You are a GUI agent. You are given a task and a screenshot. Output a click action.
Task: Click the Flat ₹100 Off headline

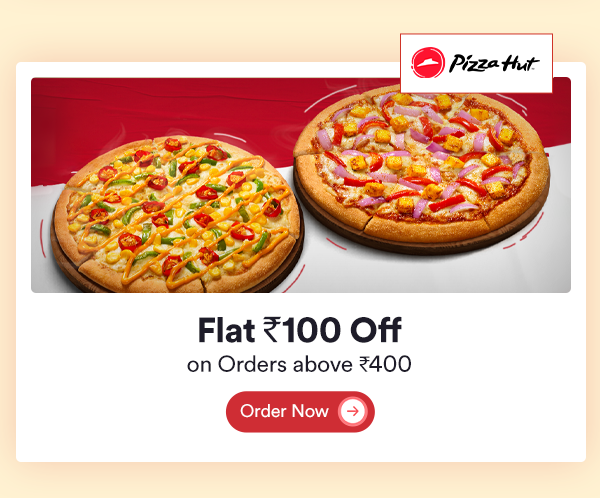tap(300, 330)
